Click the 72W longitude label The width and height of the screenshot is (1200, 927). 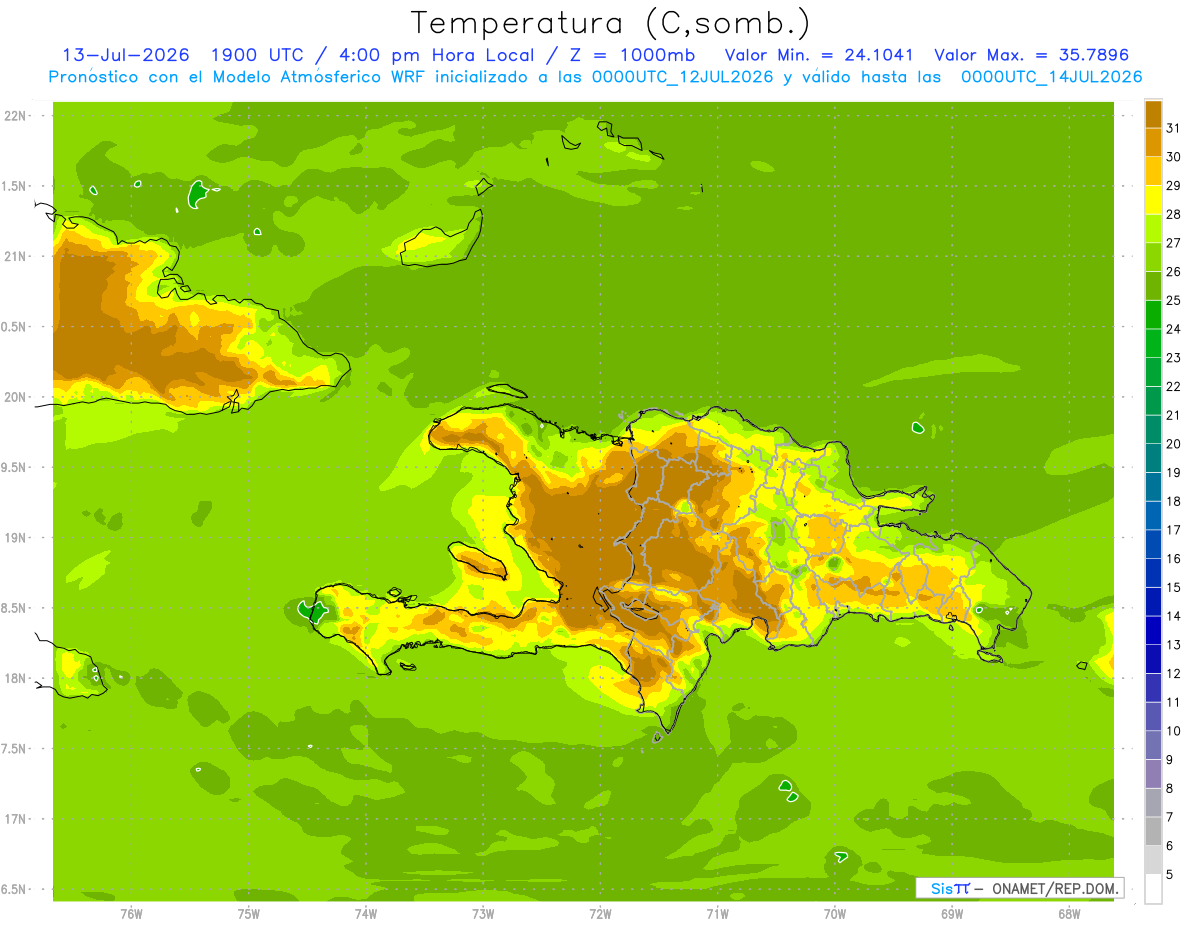coord(601,913)
